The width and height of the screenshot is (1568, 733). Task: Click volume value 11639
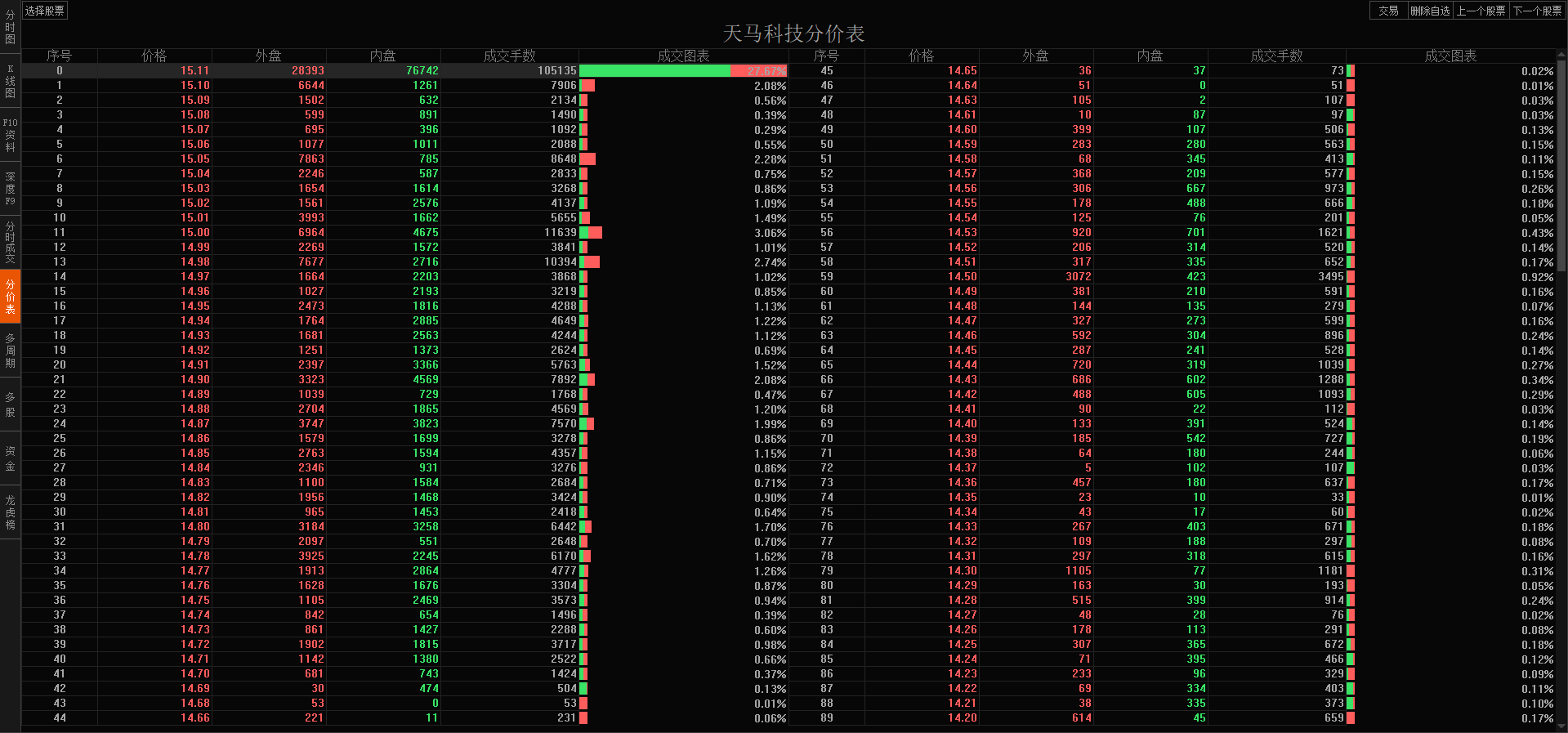click(561, 233)
